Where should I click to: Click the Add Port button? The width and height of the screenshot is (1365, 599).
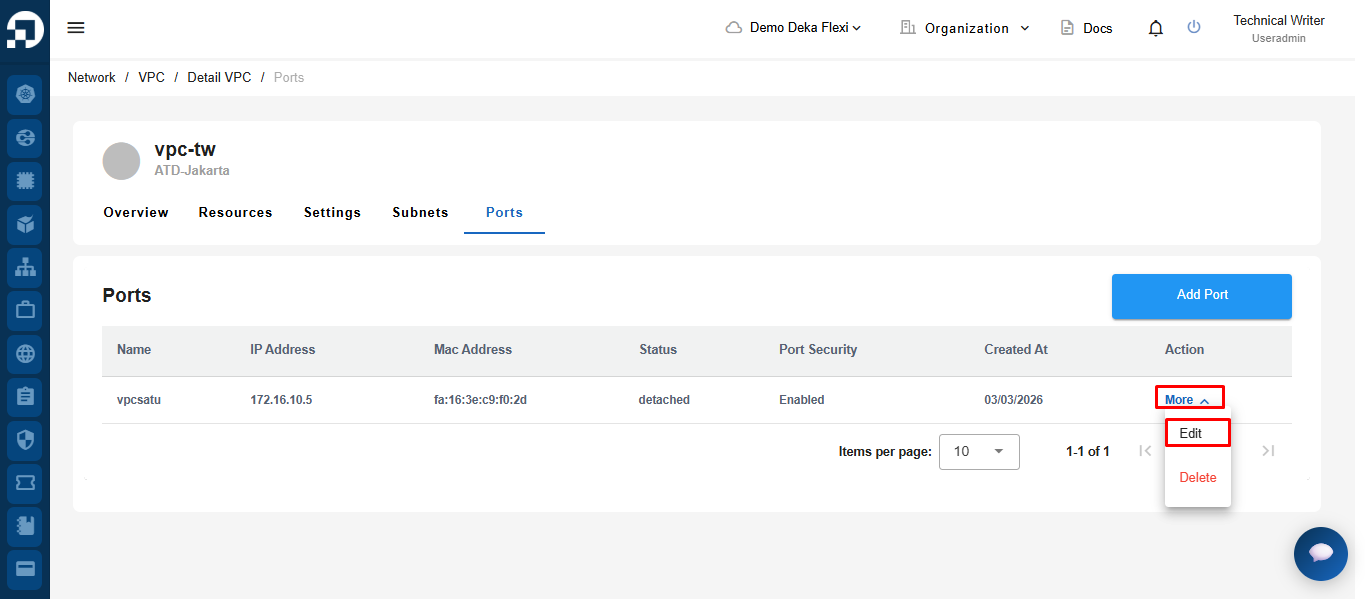pyautogui.click(x=1202, y=295)
